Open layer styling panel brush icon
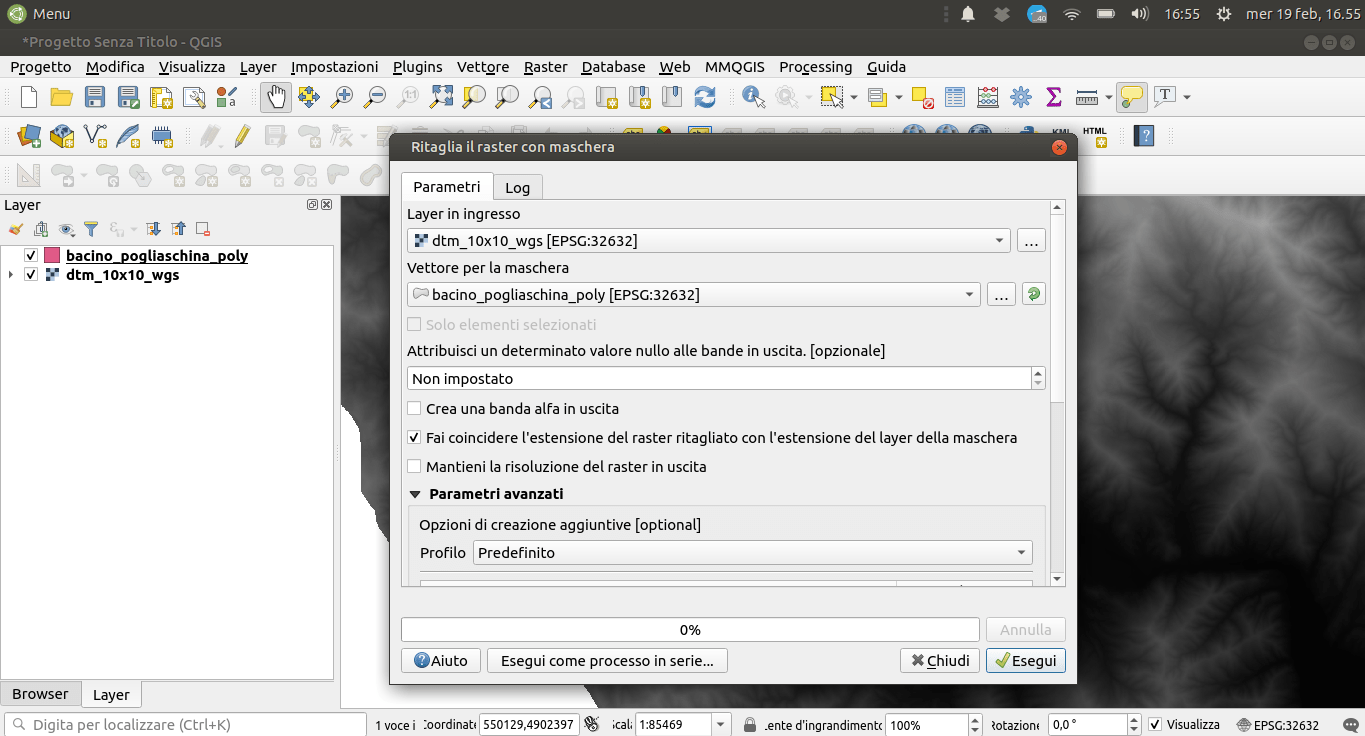The width and height of the screenshot is (1365, 736). point(16,229)
